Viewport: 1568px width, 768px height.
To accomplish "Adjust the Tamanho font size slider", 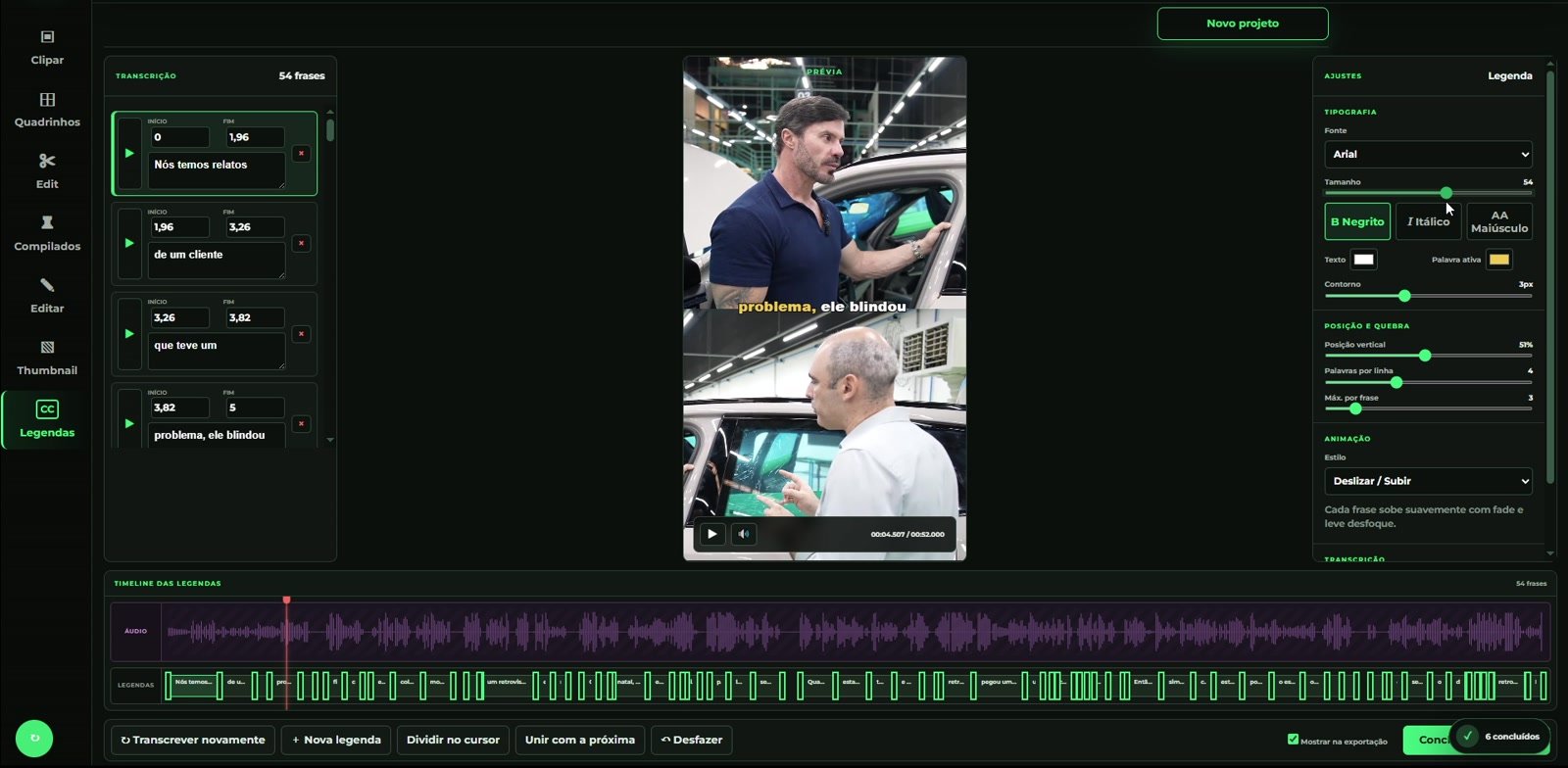I will click(x=1428, y=193).
